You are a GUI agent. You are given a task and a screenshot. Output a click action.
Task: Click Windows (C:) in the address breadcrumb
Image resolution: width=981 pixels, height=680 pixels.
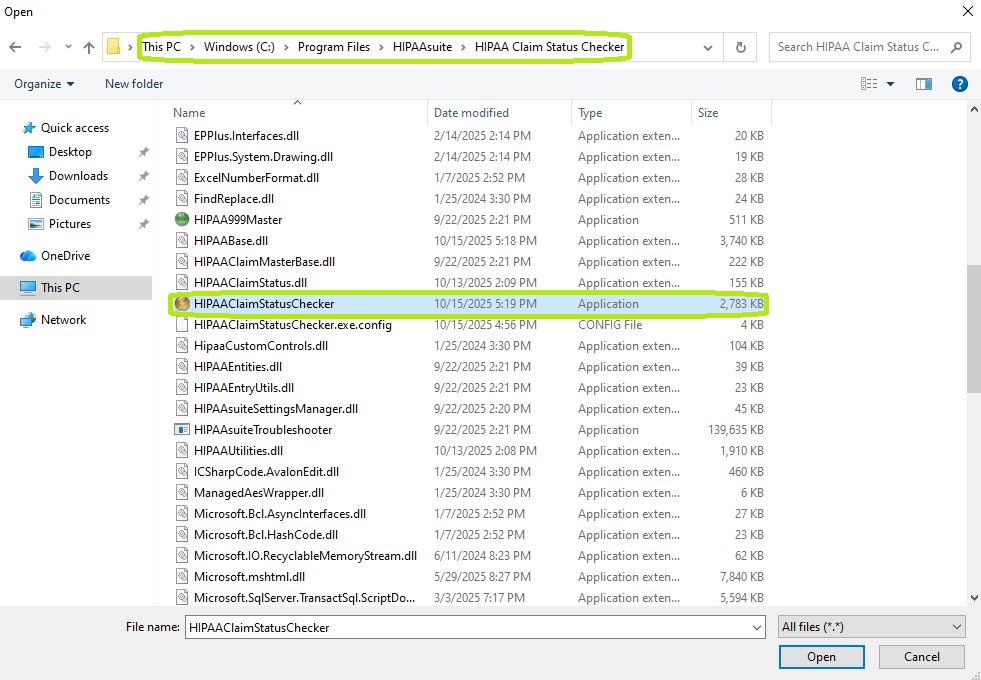click(239, 47)
